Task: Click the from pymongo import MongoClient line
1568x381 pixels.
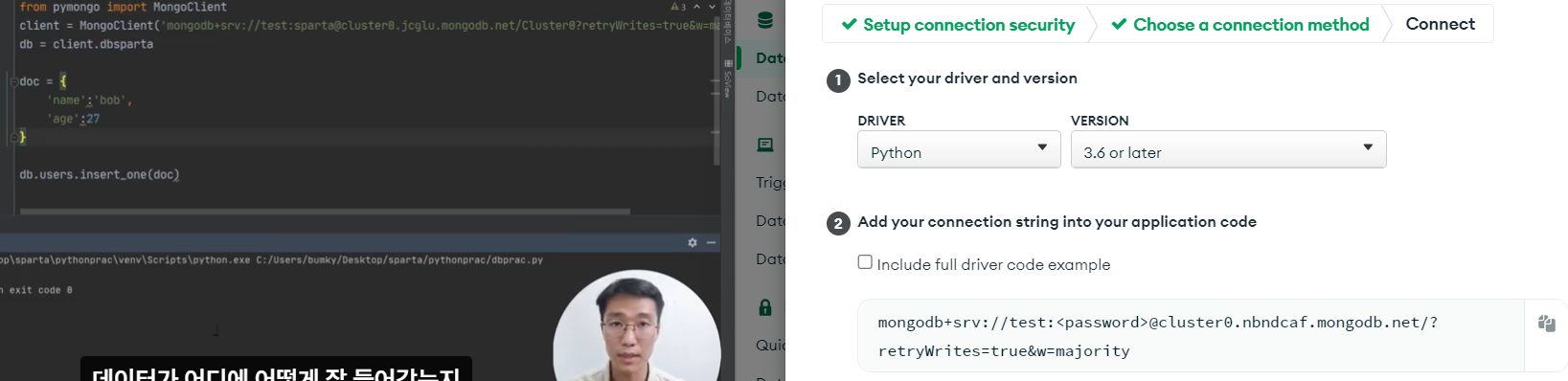Action: point(123,7)
